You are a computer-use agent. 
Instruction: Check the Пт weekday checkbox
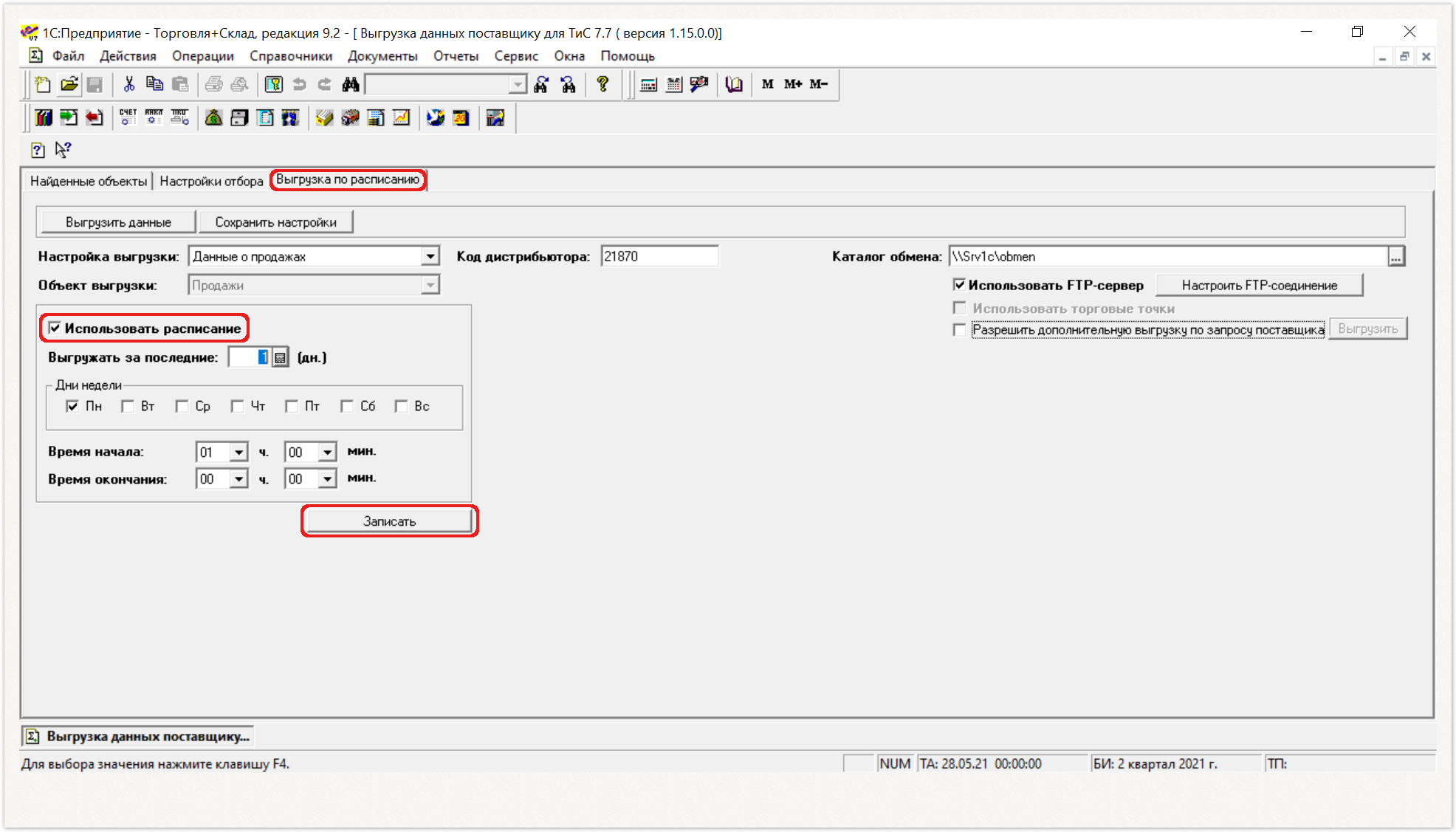pos(292,406)
